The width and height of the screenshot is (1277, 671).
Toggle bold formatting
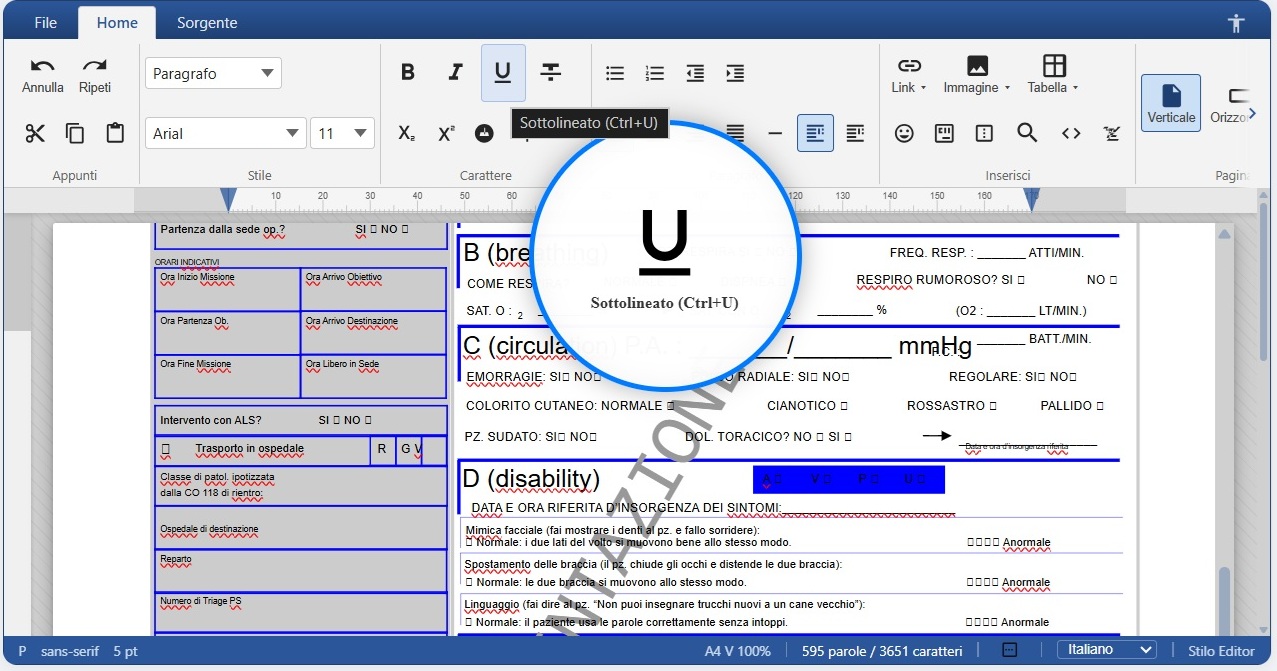pos(408,72)
